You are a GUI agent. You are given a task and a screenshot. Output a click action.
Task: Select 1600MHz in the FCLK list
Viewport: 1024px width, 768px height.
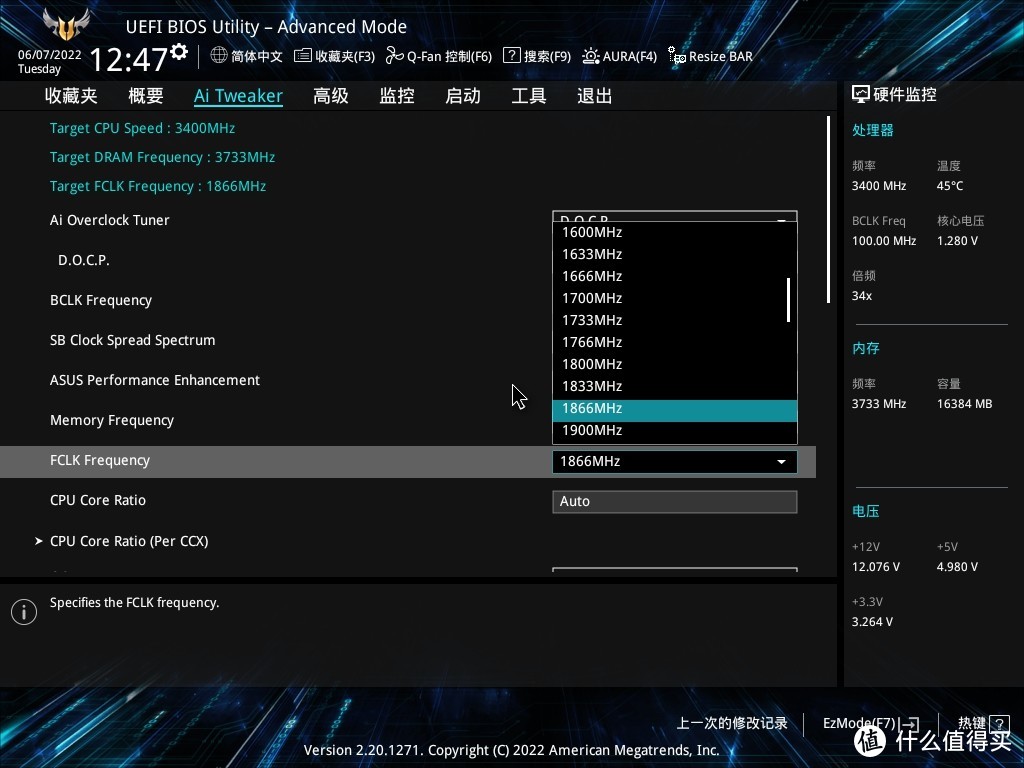(675, 232)
